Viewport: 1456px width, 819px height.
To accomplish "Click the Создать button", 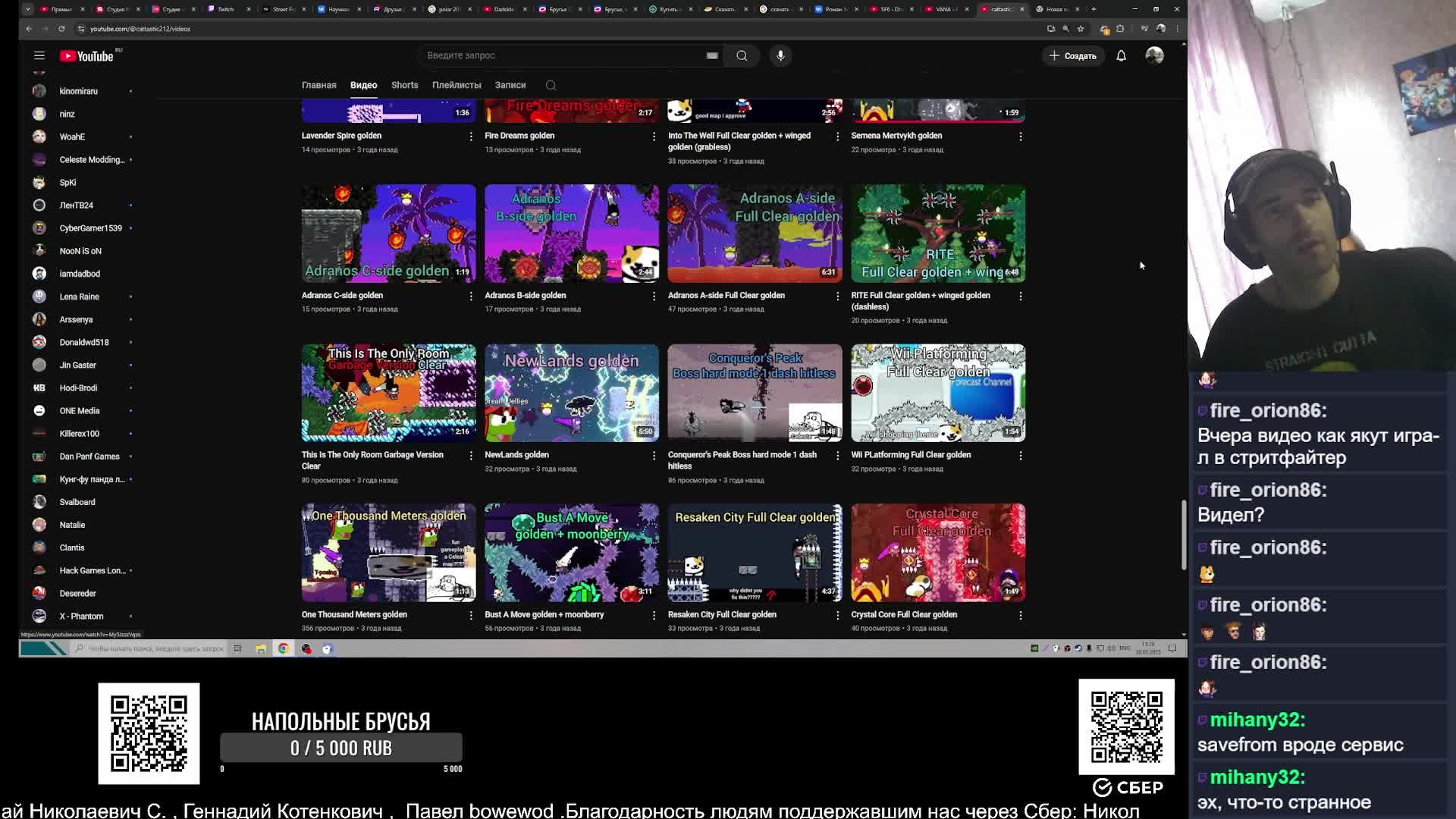I will coord(1072,55).
